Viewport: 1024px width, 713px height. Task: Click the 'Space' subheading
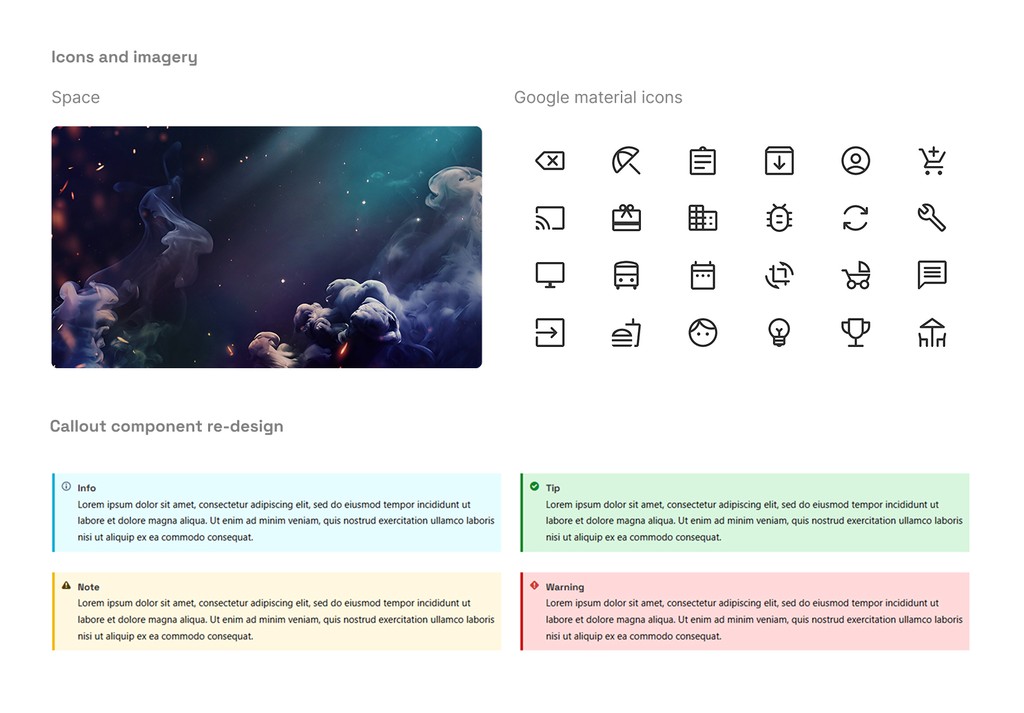coord(76,97)
